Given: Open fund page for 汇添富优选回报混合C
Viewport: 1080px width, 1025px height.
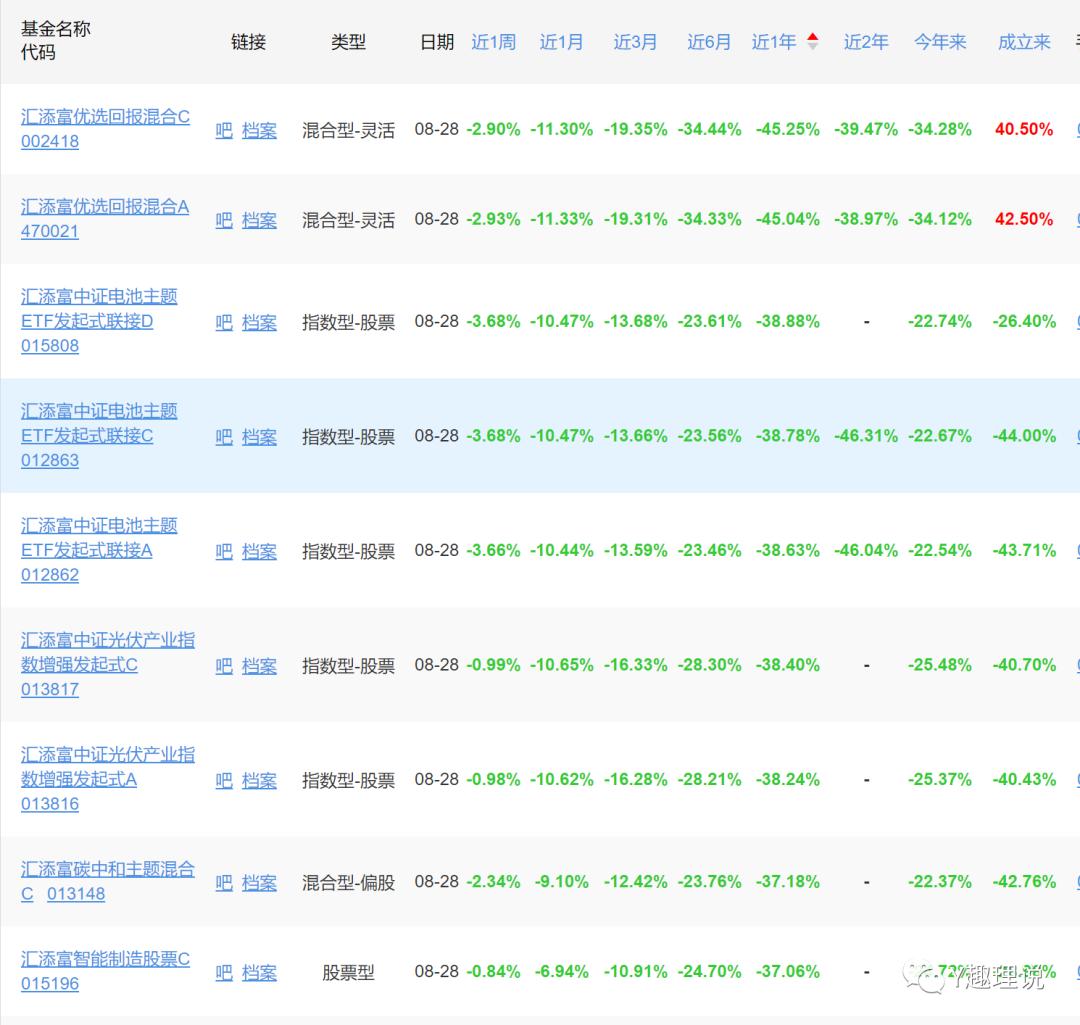Looking at the screenshot, I should 107,117.
